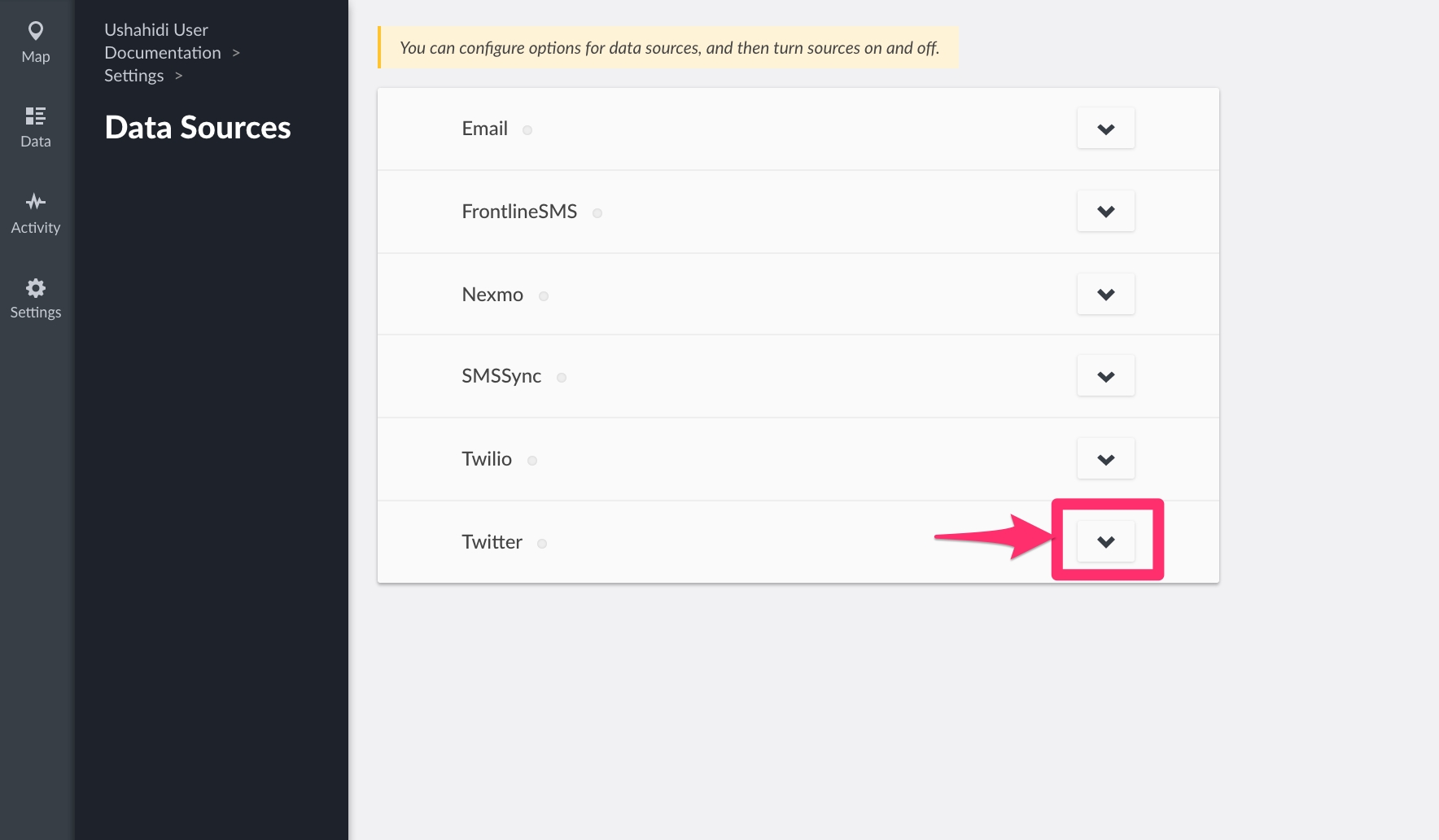Go to Ushahidi User Documentation breadcrumb

[162, 42]
